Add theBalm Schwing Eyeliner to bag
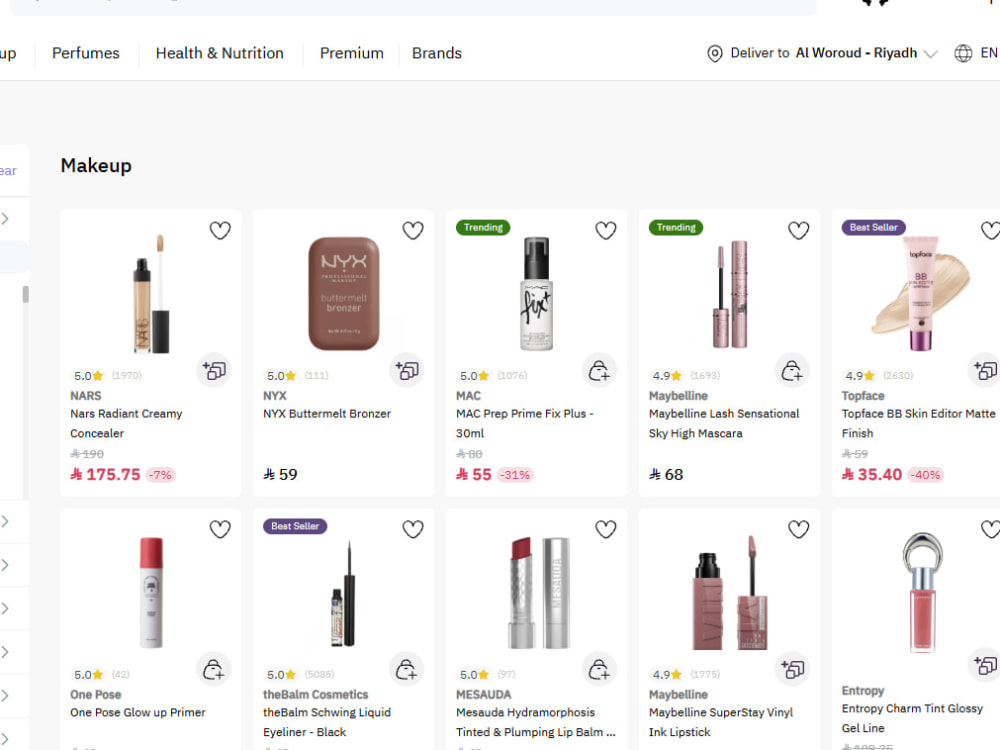This screenshot has height=750, width=1000. coord(407,669)
